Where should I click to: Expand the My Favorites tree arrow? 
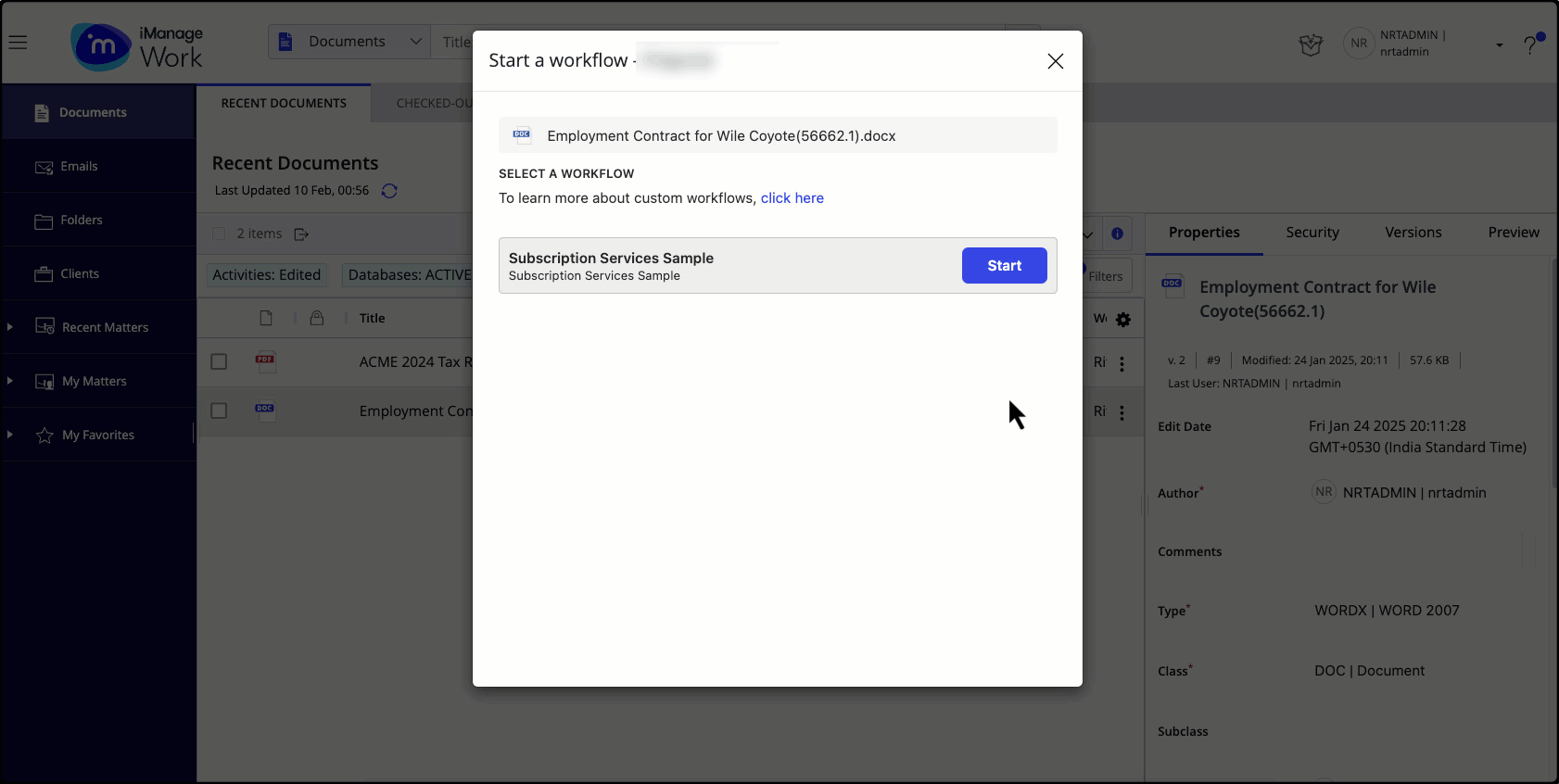pyautogui.click(x=10, y=435)
